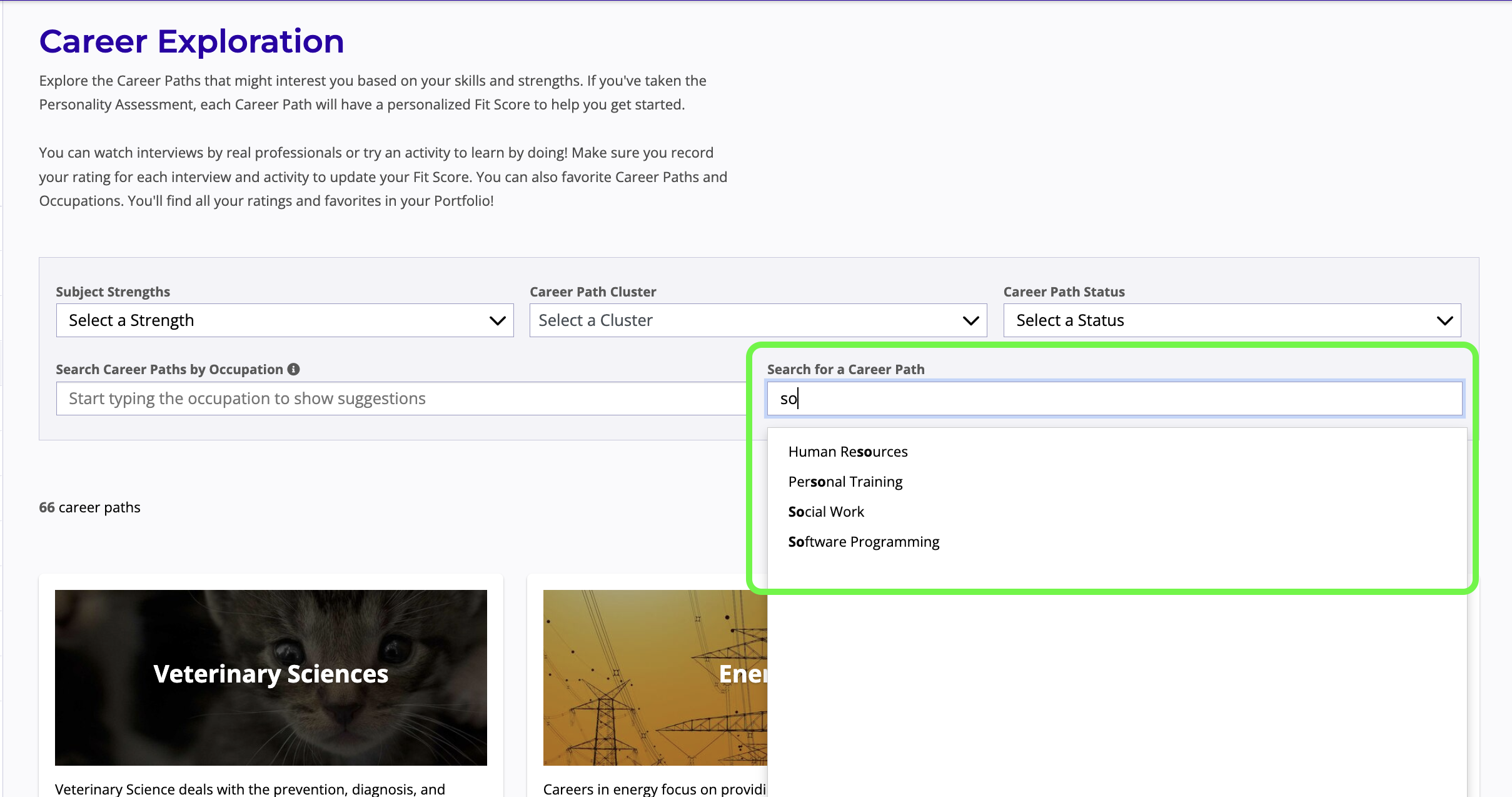
Task: Choose Personal Training suggestion
Action: click(x=845, y=482)
